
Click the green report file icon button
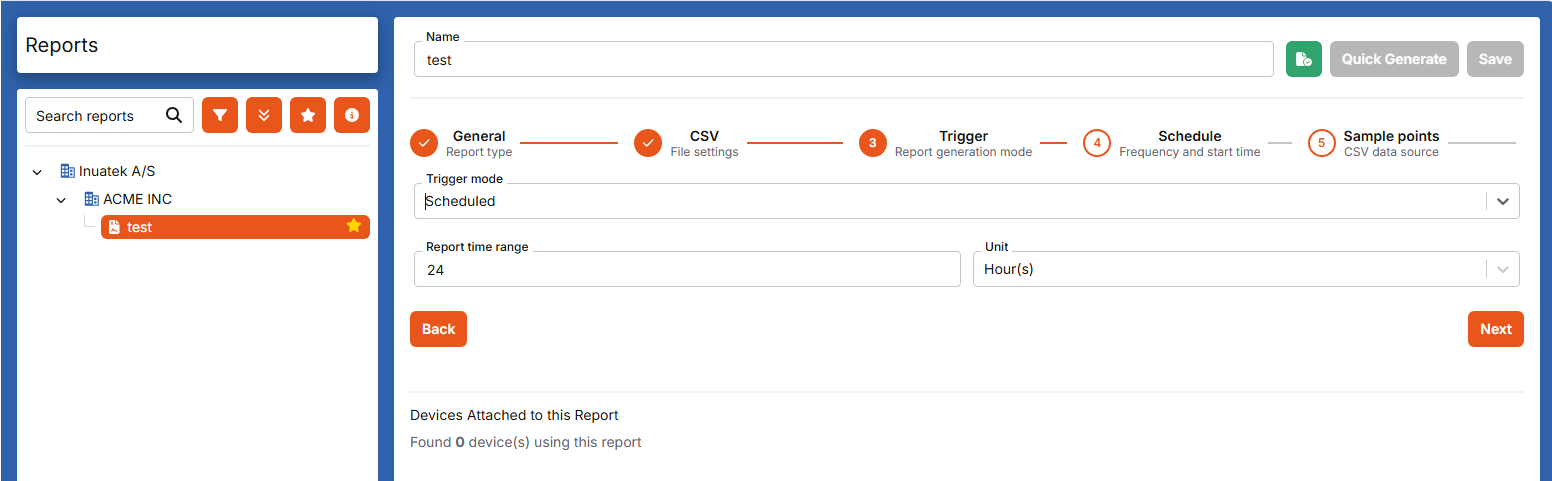(x=1304, y=59)
